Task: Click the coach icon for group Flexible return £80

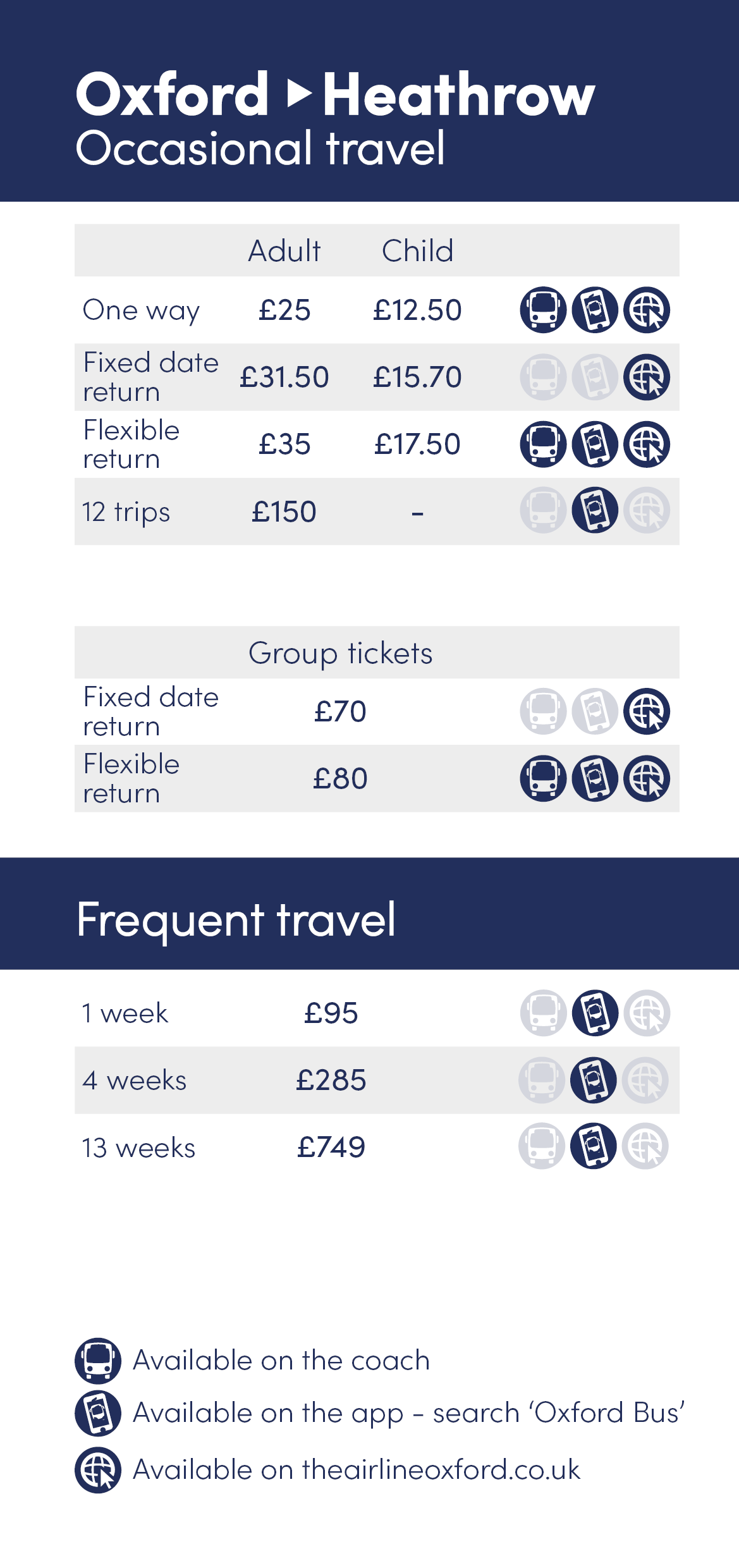Action: (x=543, y=778)
